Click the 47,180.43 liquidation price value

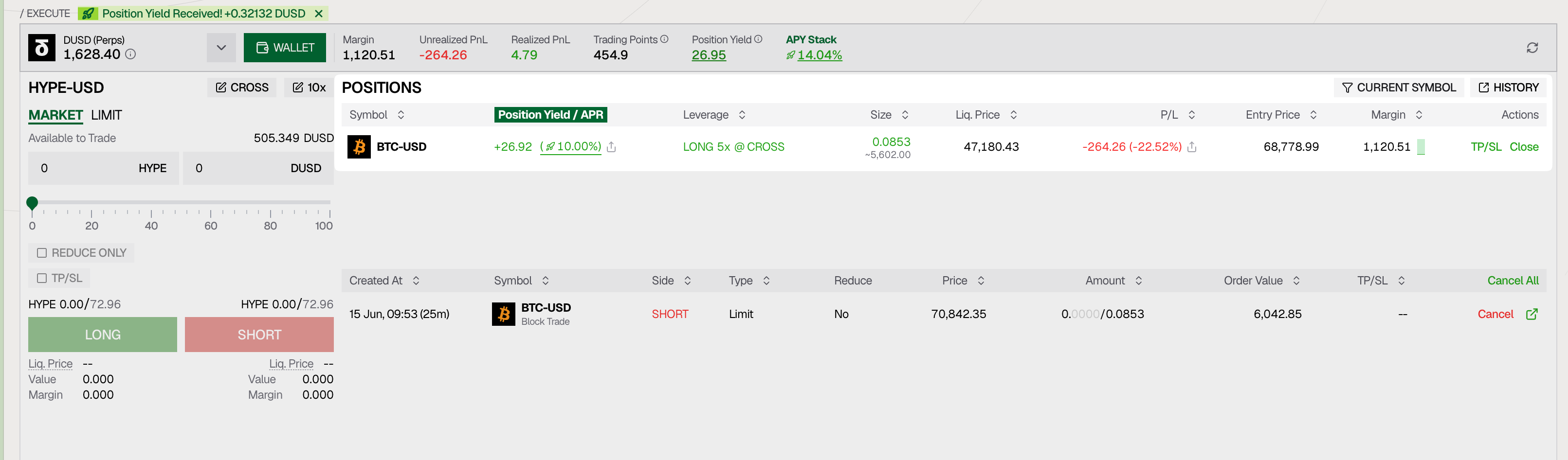click(991, 147)
